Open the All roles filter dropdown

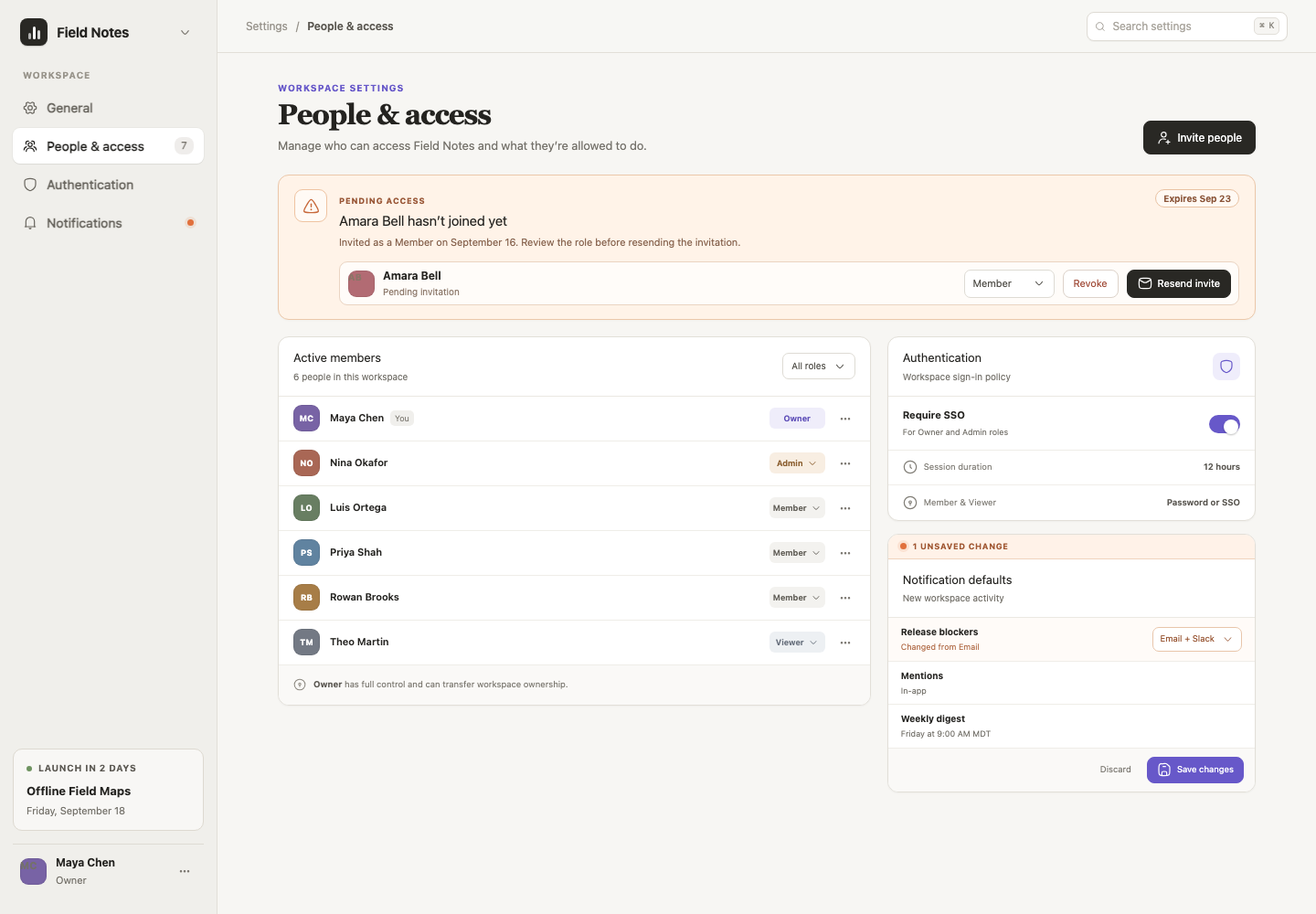[x=819, y=366]
